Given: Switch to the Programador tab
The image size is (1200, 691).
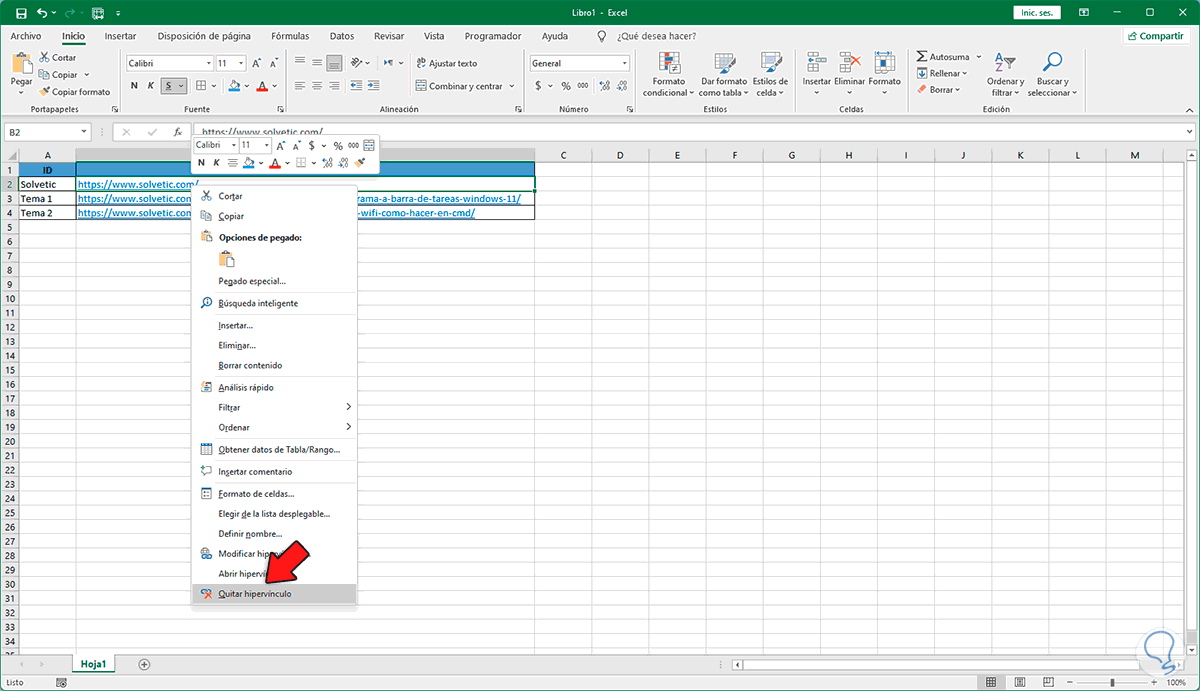Looking at the screenshot, I should [492, 36].
